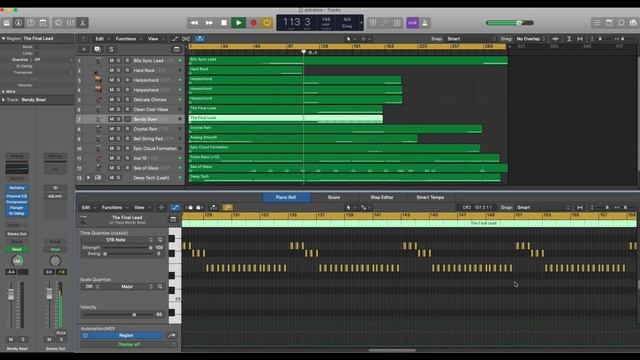Open the Alchemy instrument slot

coord(17,188)
